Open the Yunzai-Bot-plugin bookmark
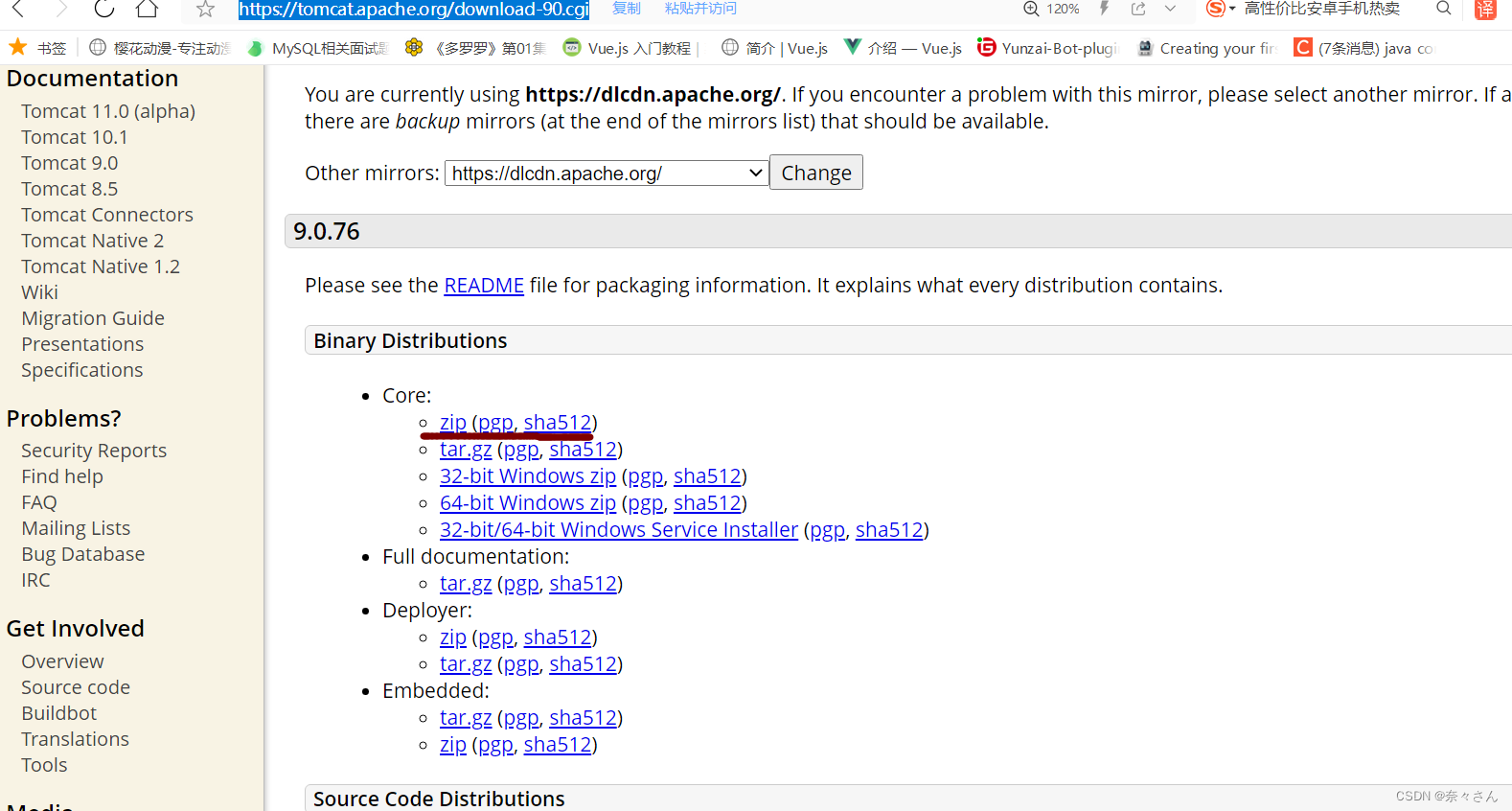Image resolution: width=1512 pixels, height=811 pixels. tap(1047, 48)
